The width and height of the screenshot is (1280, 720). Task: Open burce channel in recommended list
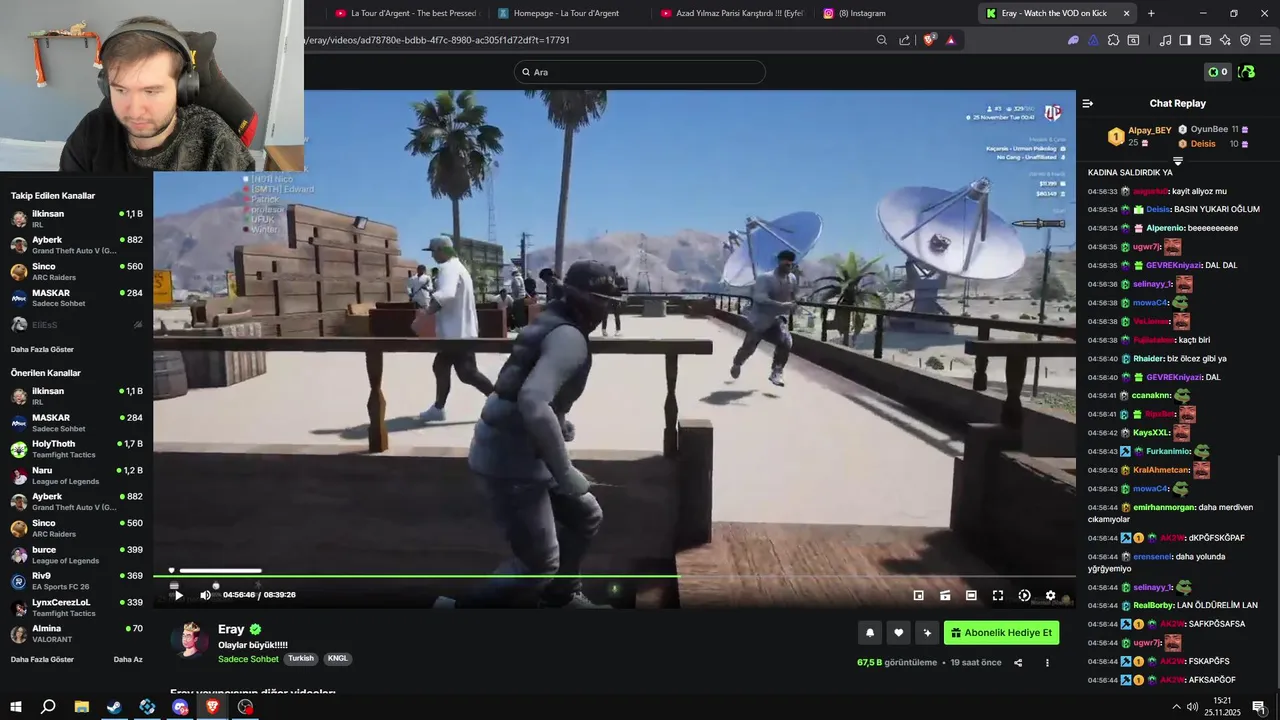pyautogui.click(x=77, y=555)
